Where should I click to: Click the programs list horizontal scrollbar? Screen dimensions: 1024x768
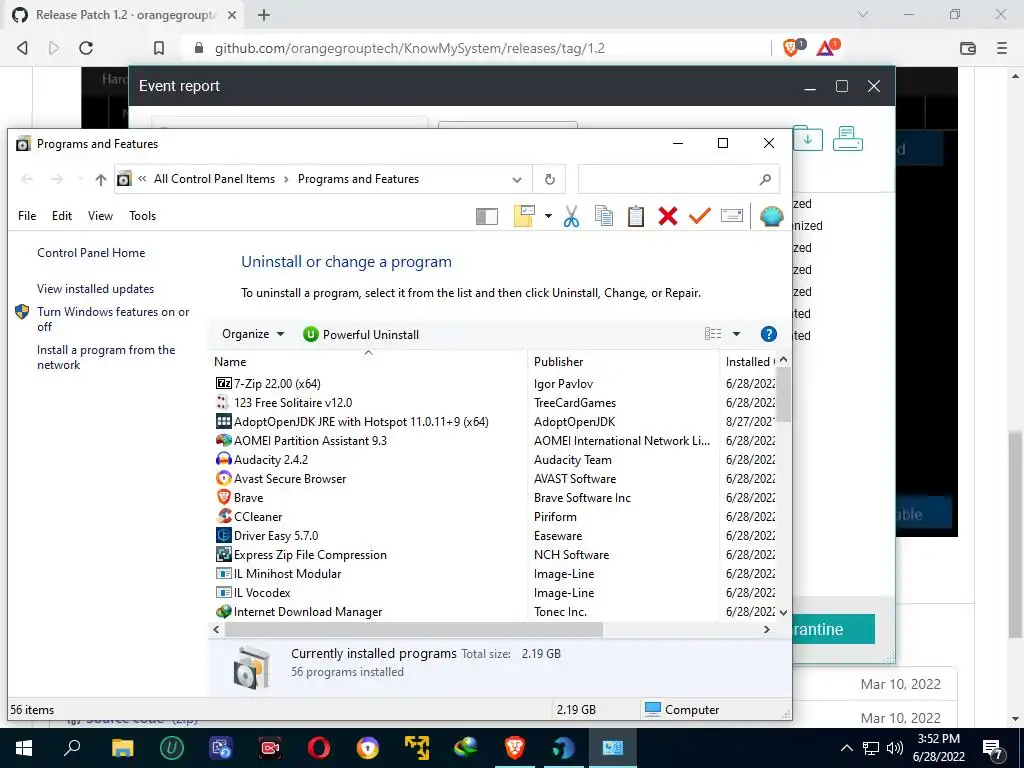click(413, 630)
